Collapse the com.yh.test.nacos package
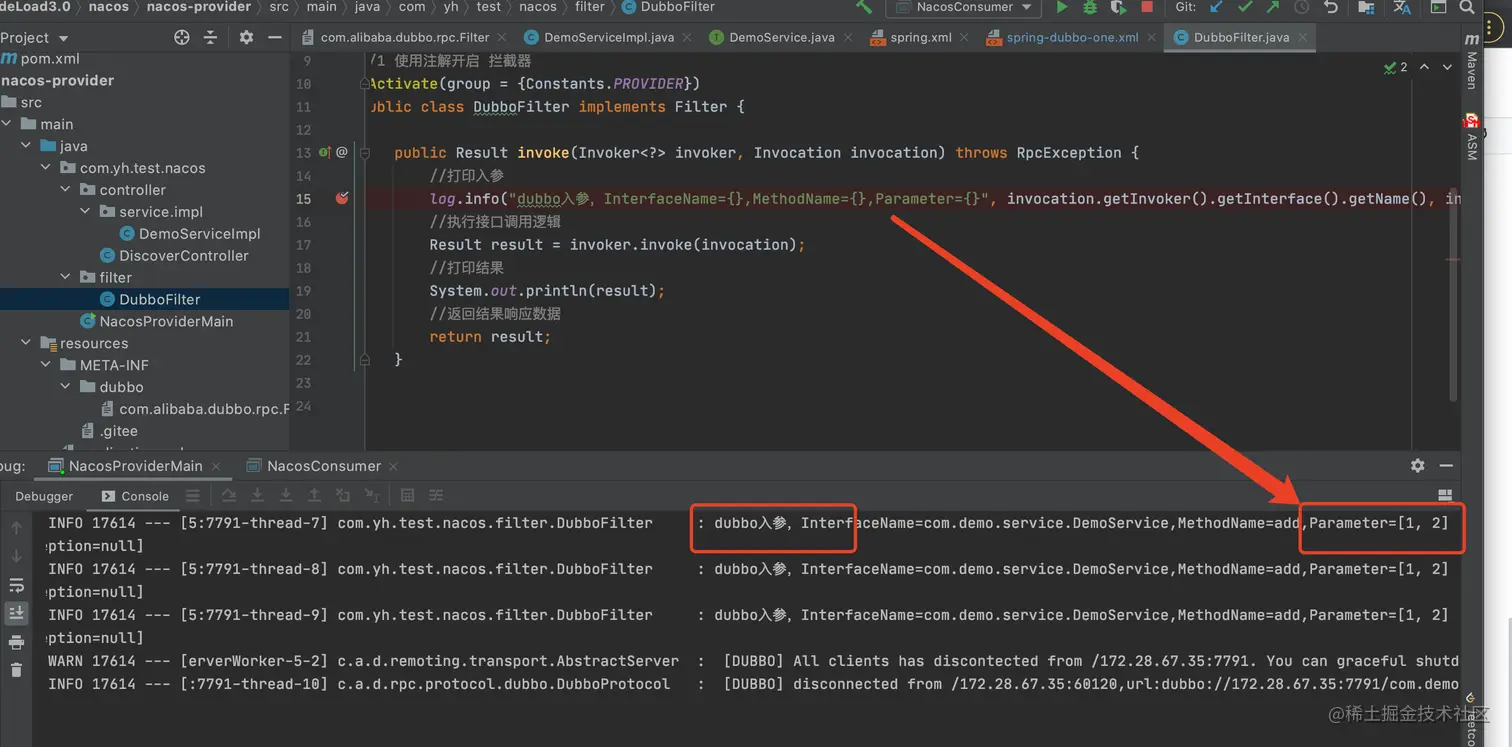 click(46, 168)
